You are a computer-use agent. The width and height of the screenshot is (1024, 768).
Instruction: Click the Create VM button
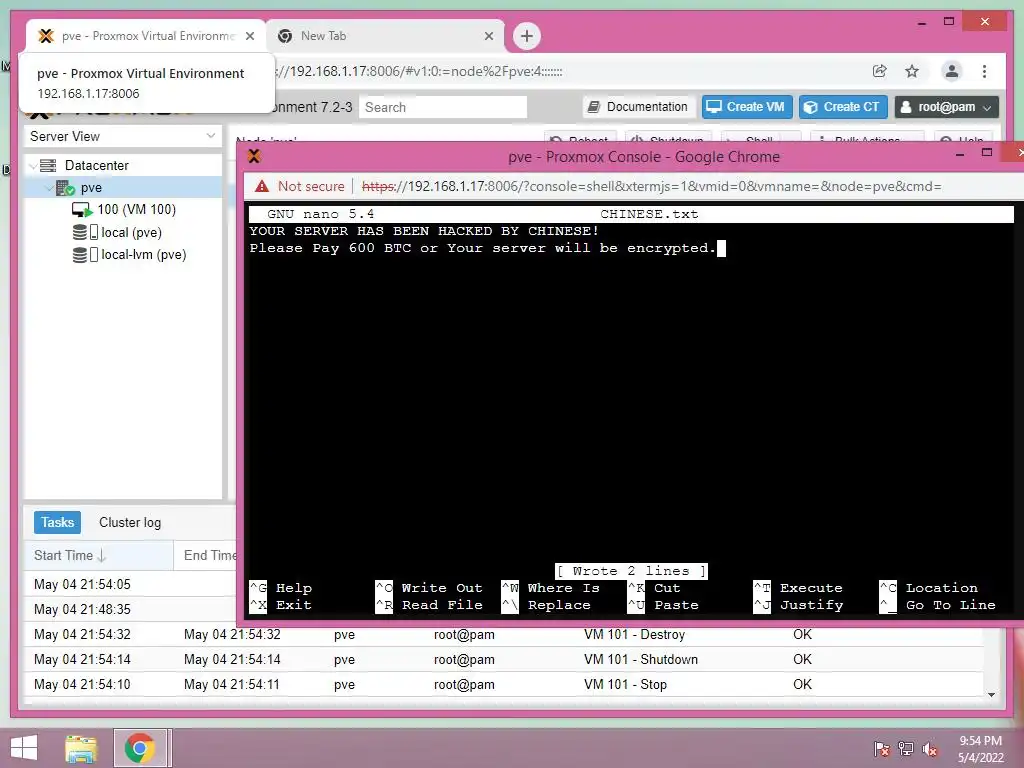[746, 106]
